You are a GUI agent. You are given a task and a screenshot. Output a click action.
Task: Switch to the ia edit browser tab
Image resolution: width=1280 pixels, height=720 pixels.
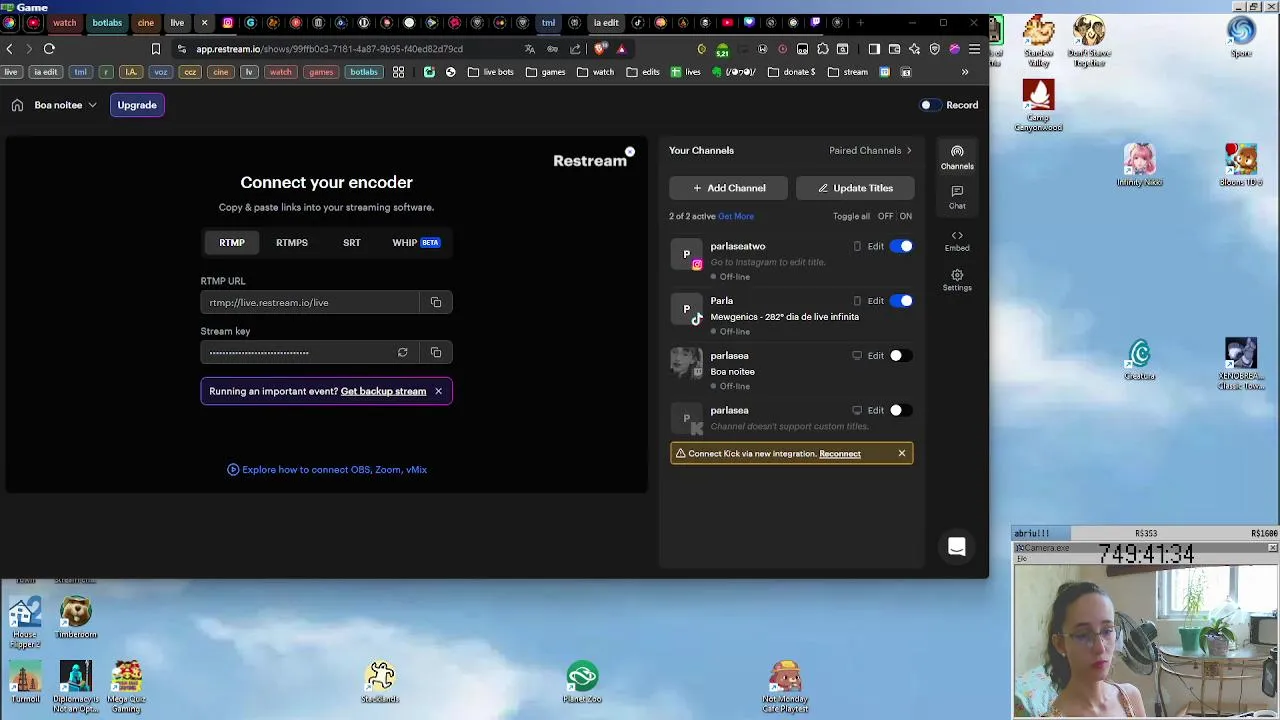pos(606,22)
